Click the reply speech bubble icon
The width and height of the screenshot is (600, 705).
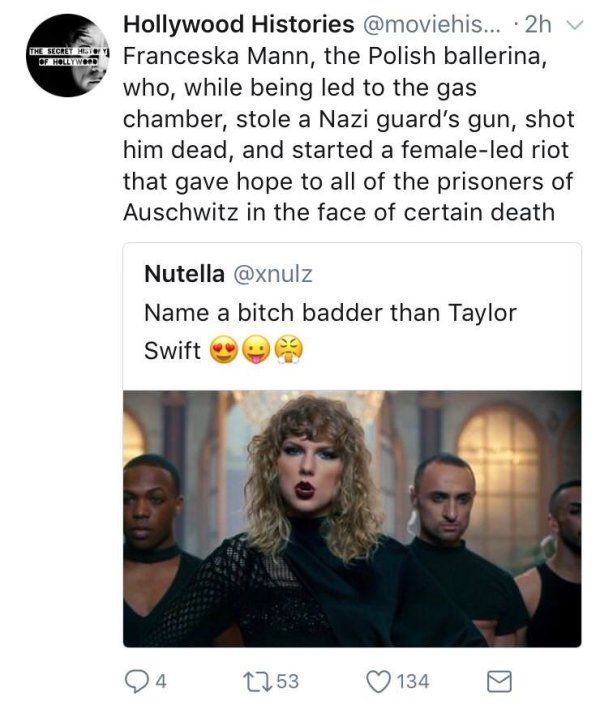(x=134, y=681)
